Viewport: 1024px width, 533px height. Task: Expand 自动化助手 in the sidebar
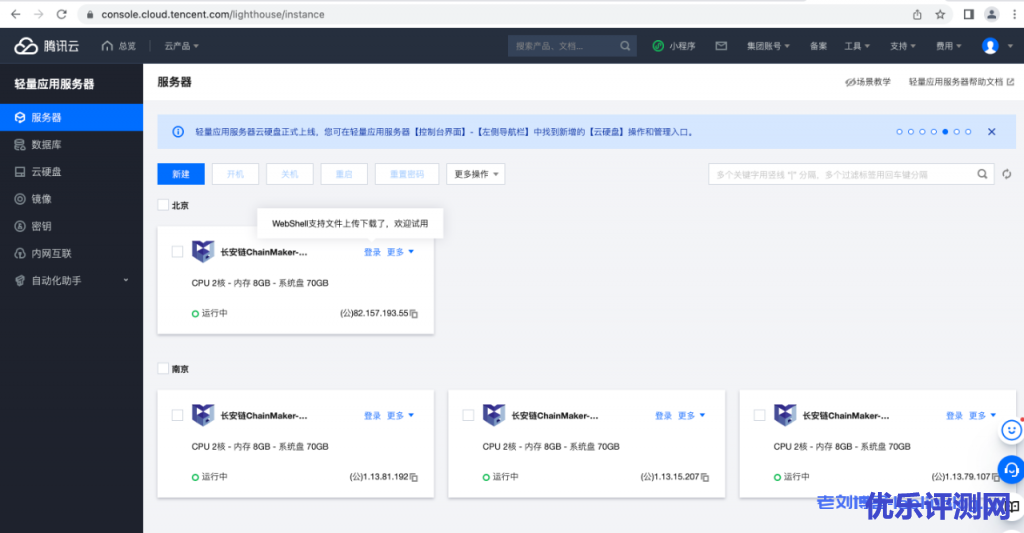(x=70, y=281)
